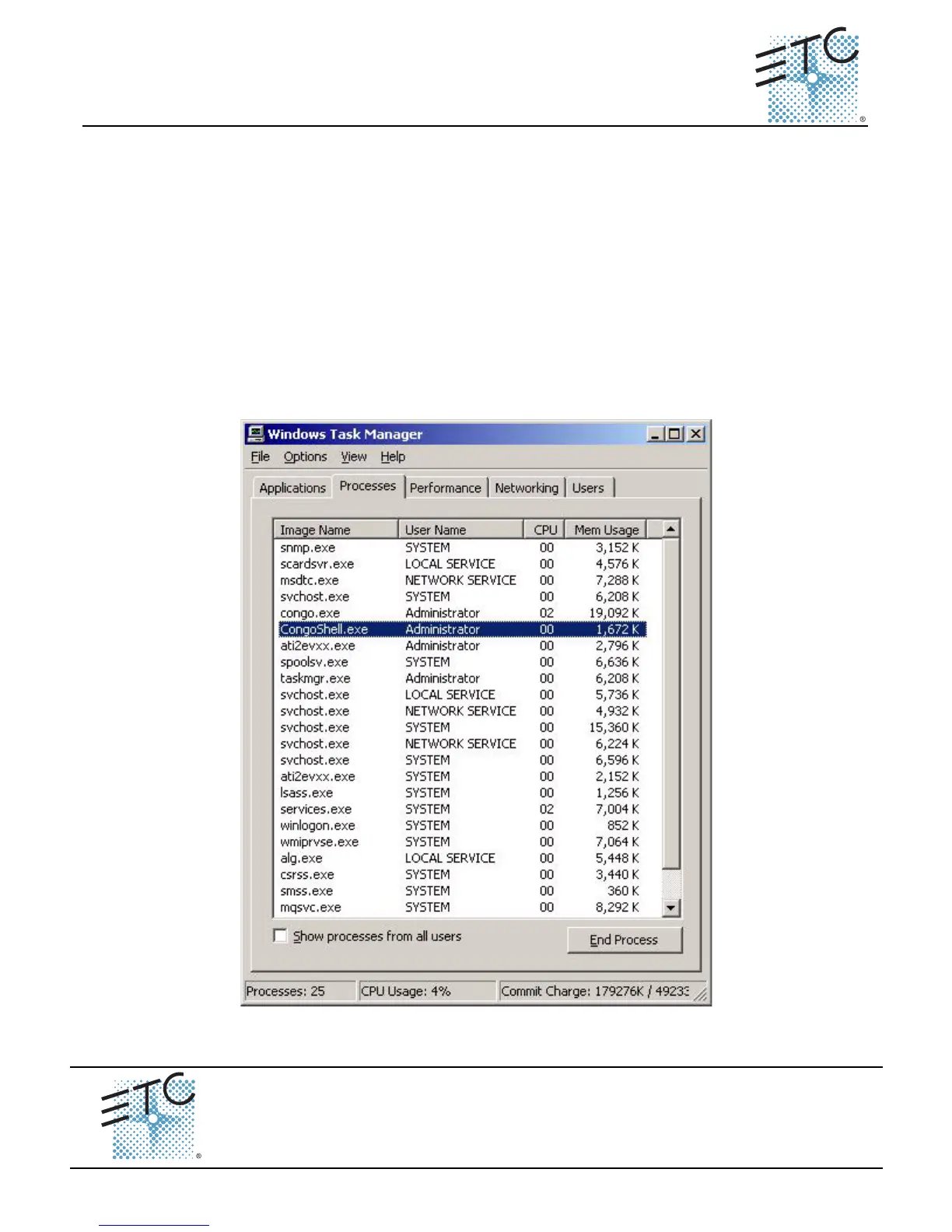Click the scrollbar up arrow
Screen dimensions: 952x1232
click(670, 529)
